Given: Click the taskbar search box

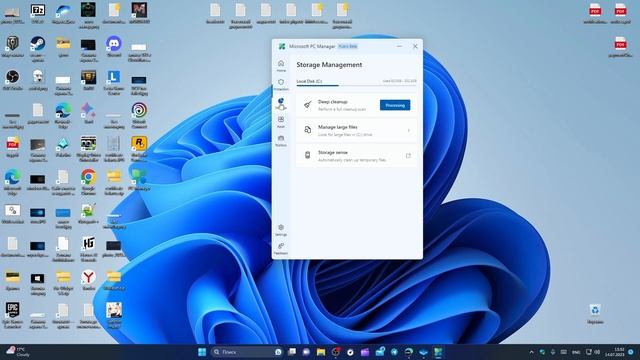Looking at the screenshot, I should point(247,352).
